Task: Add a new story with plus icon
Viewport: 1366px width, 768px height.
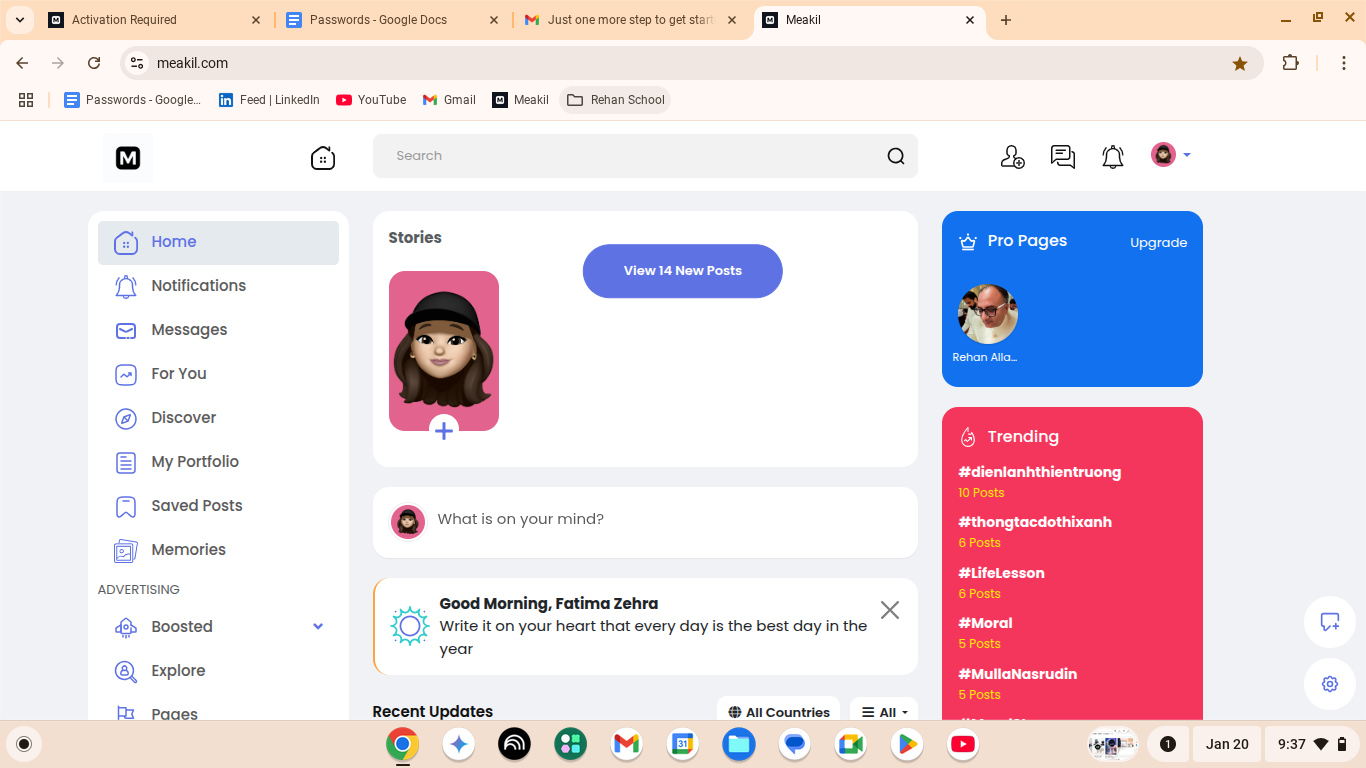Action: coord(444,430)
